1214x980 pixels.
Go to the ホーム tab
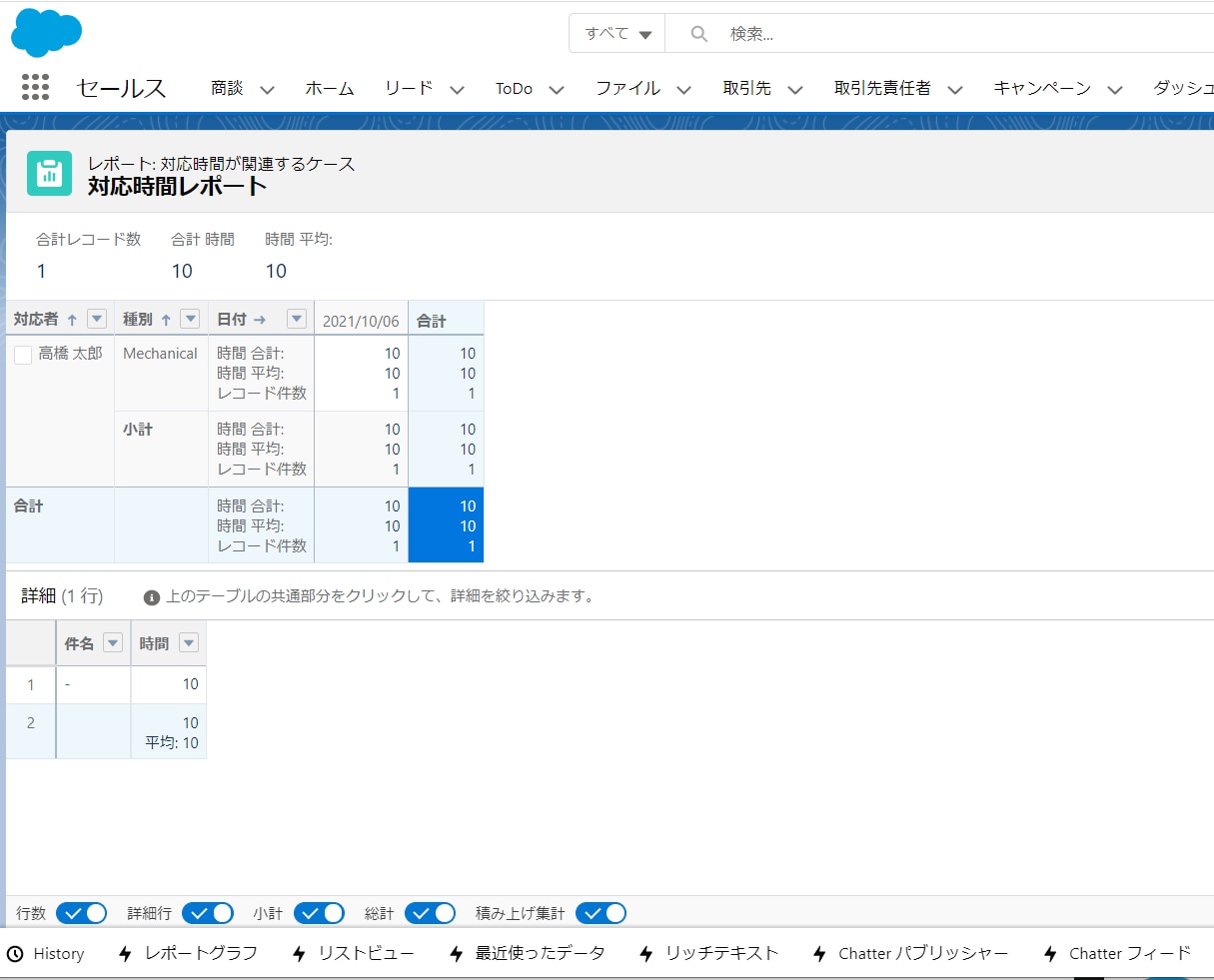coord(330,88)
